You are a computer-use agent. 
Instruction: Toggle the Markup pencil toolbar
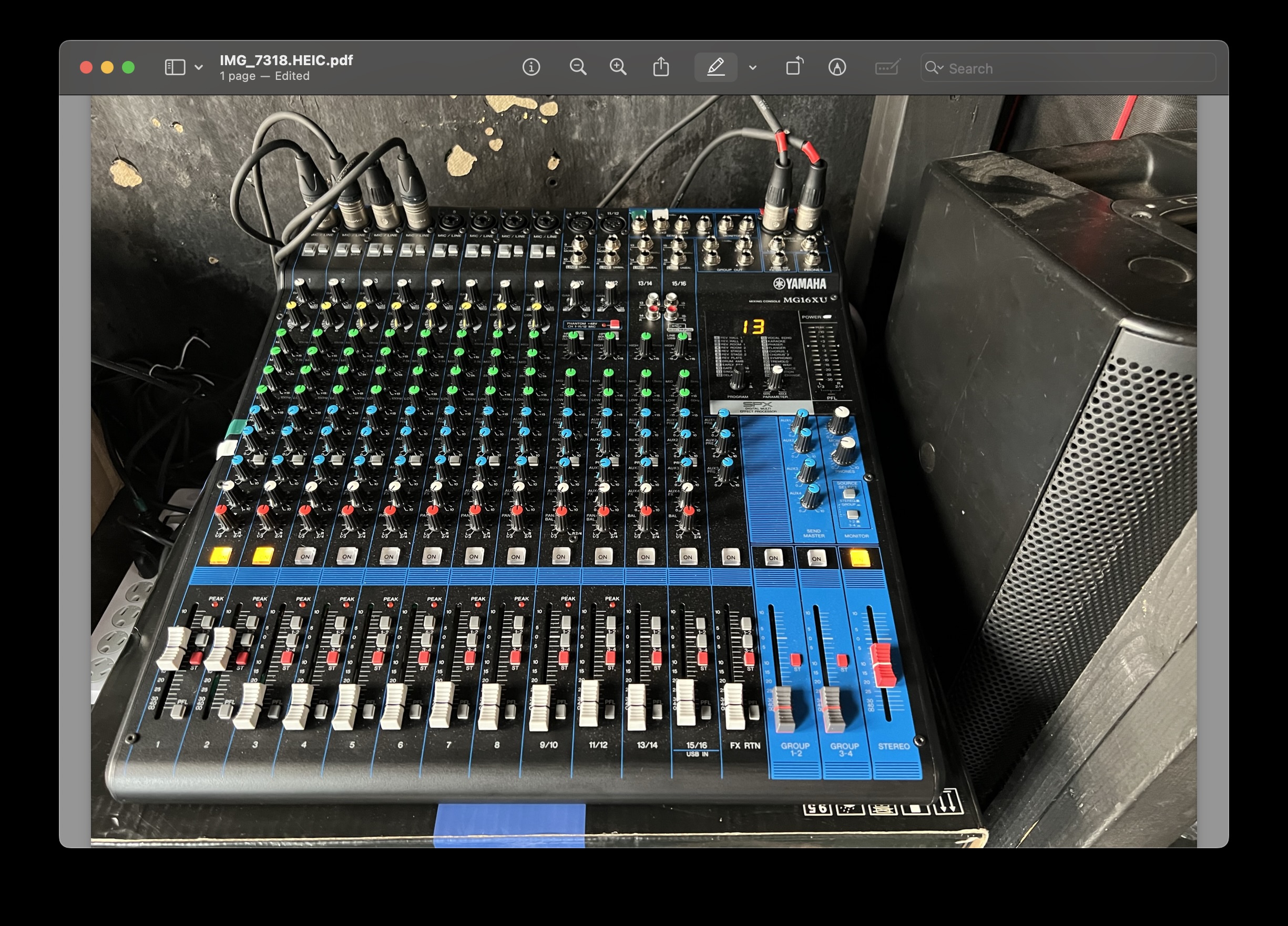[x=715, y=68]
